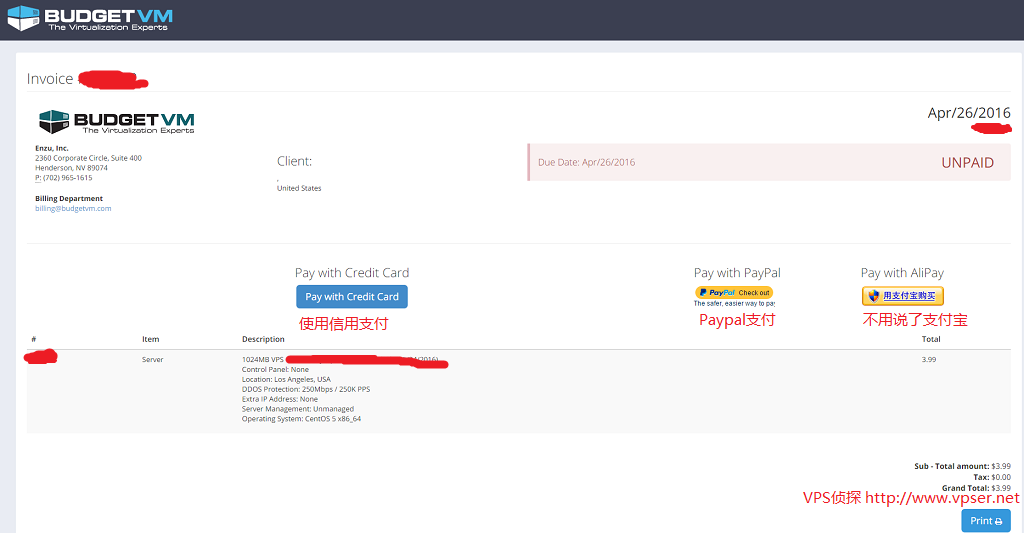Click the Invoice heading text
Viewport: 1024px width, 533px height.
pos(50,79)
